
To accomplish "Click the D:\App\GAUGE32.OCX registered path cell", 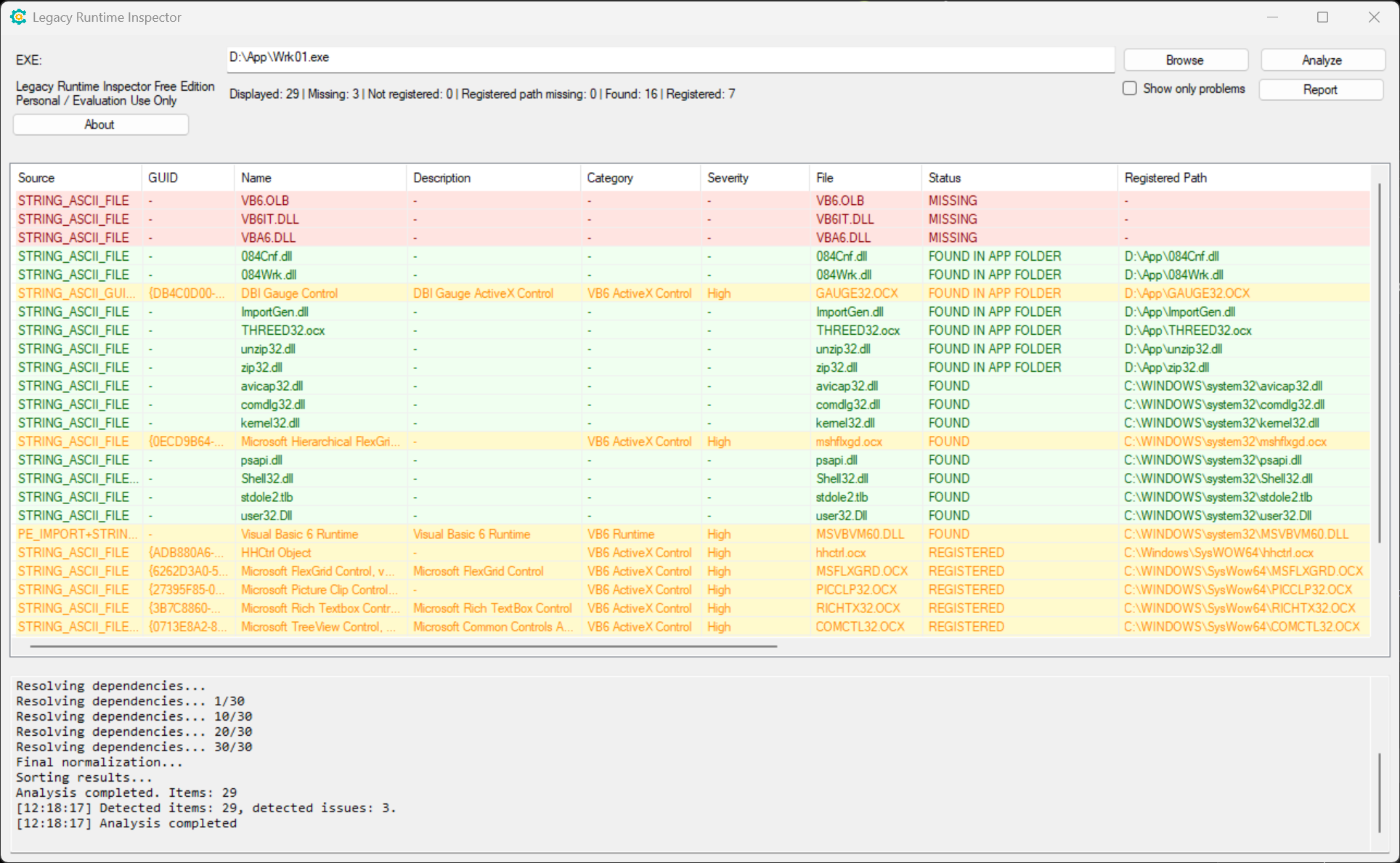I will [x=1244, y=293].
